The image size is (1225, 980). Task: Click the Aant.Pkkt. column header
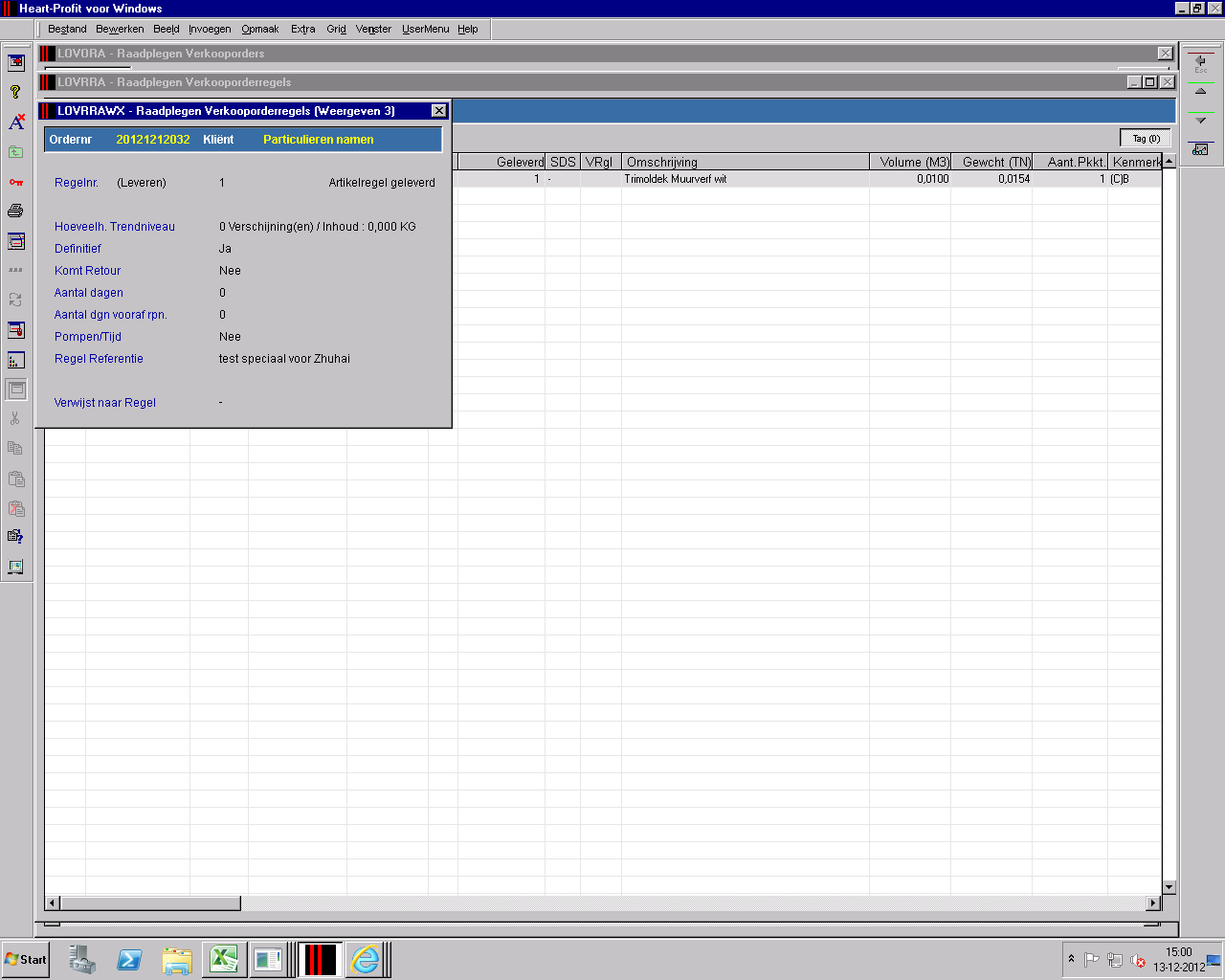(x=1070, y=162)
